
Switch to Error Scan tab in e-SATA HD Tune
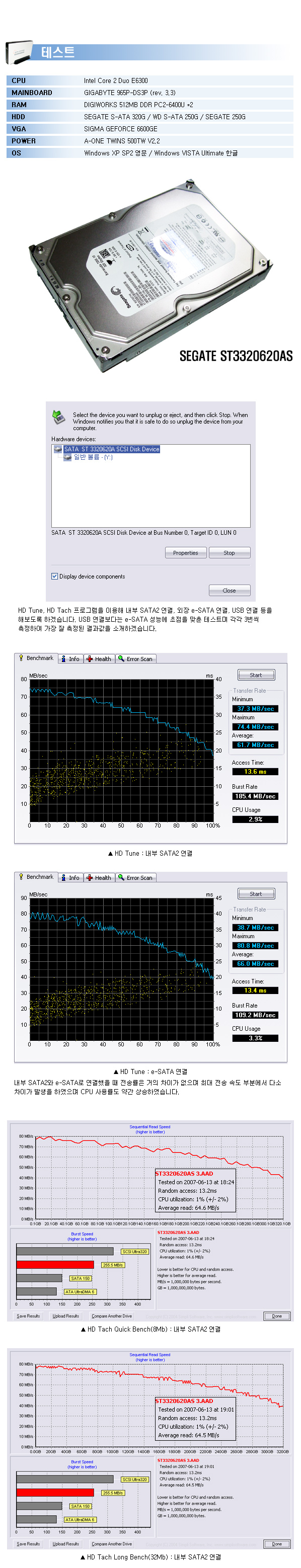point(136,878)
